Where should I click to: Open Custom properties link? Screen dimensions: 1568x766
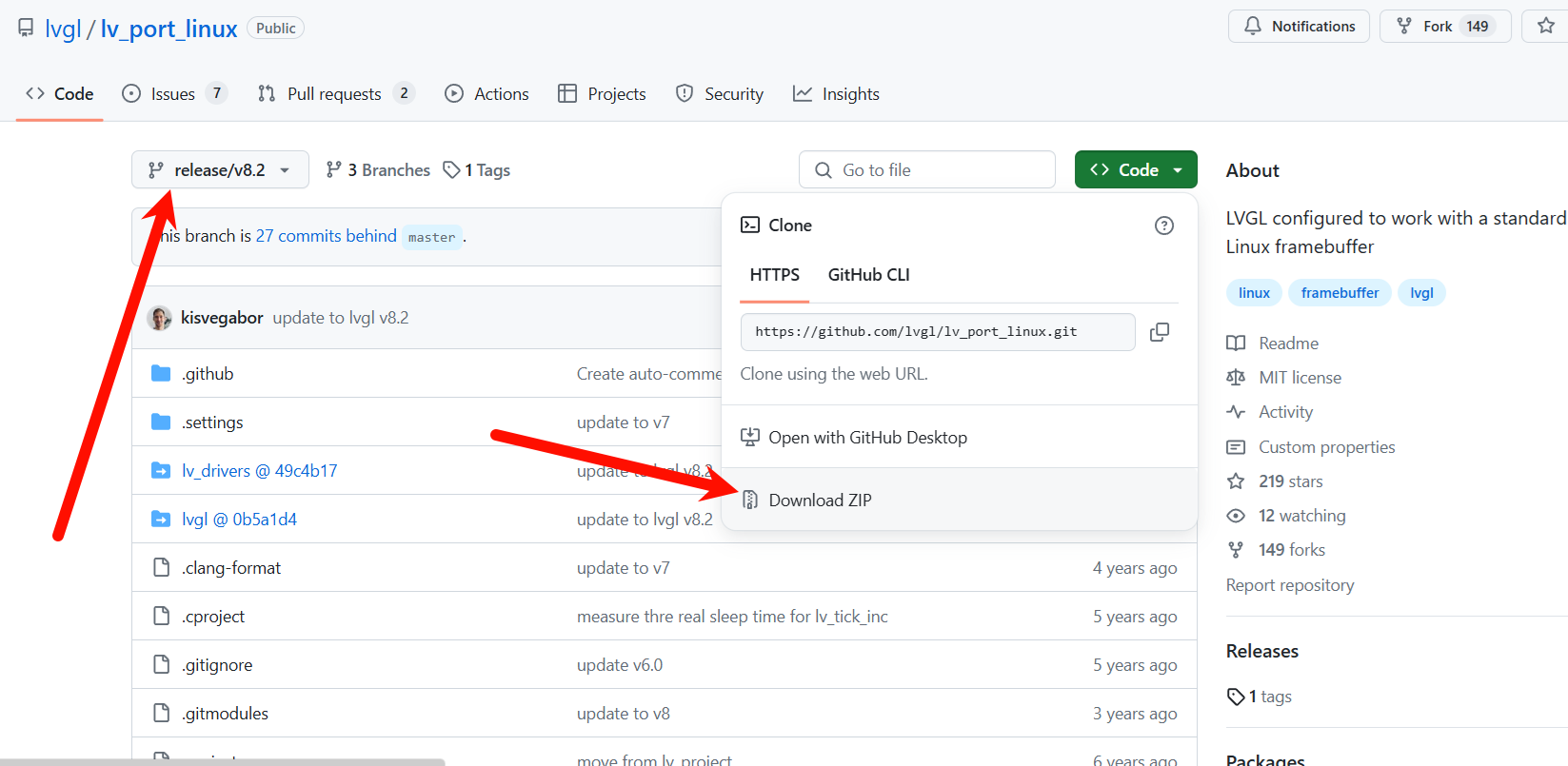pyautogui.click(x=1326, y=447)
